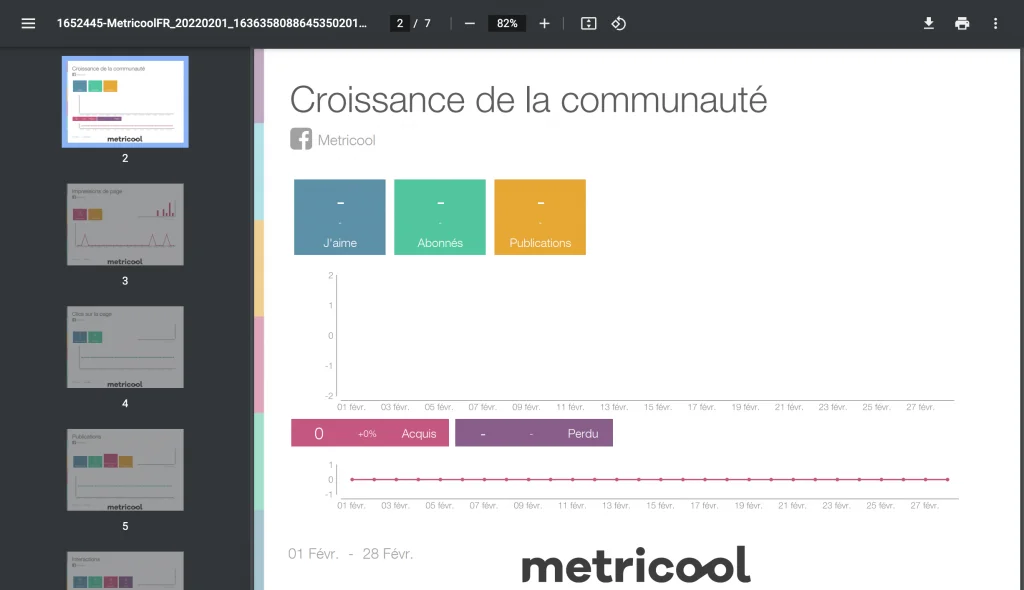Screen dimensions: 1024x590
Task: Click the green Abonnés card
Action: coord(440,217)
